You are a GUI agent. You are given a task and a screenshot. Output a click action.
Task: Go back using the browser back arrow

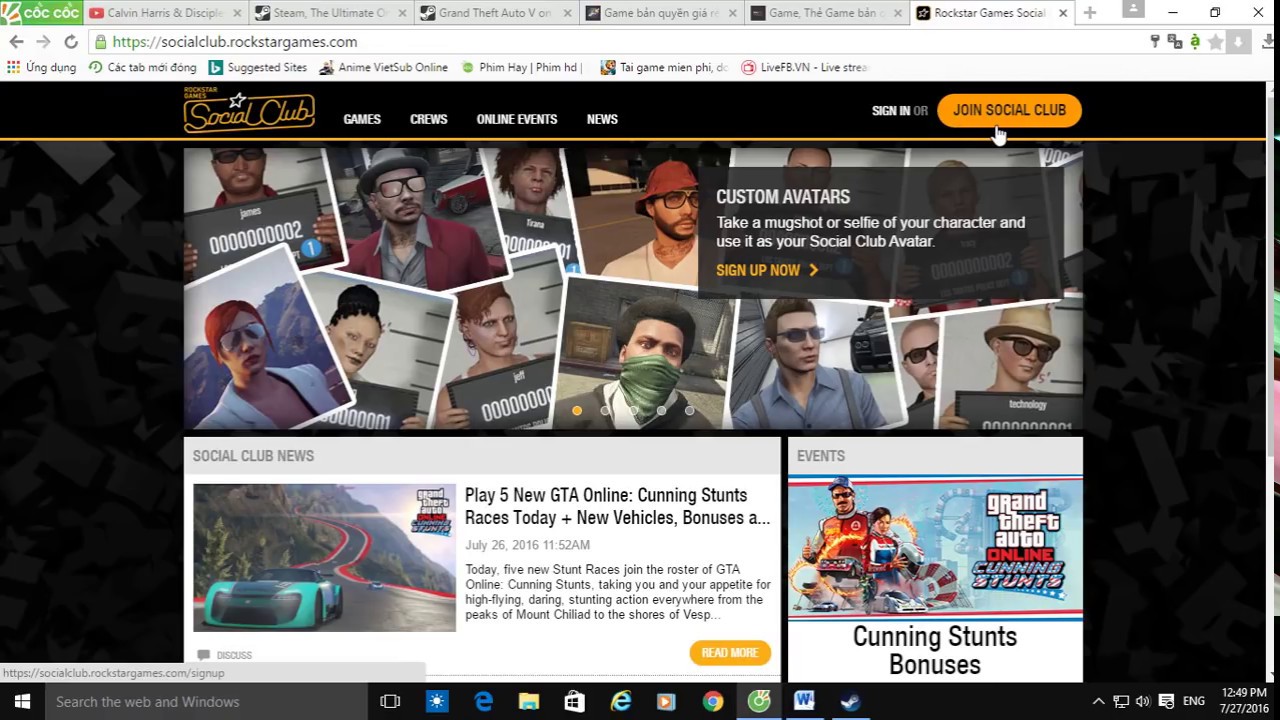point(16,42)
